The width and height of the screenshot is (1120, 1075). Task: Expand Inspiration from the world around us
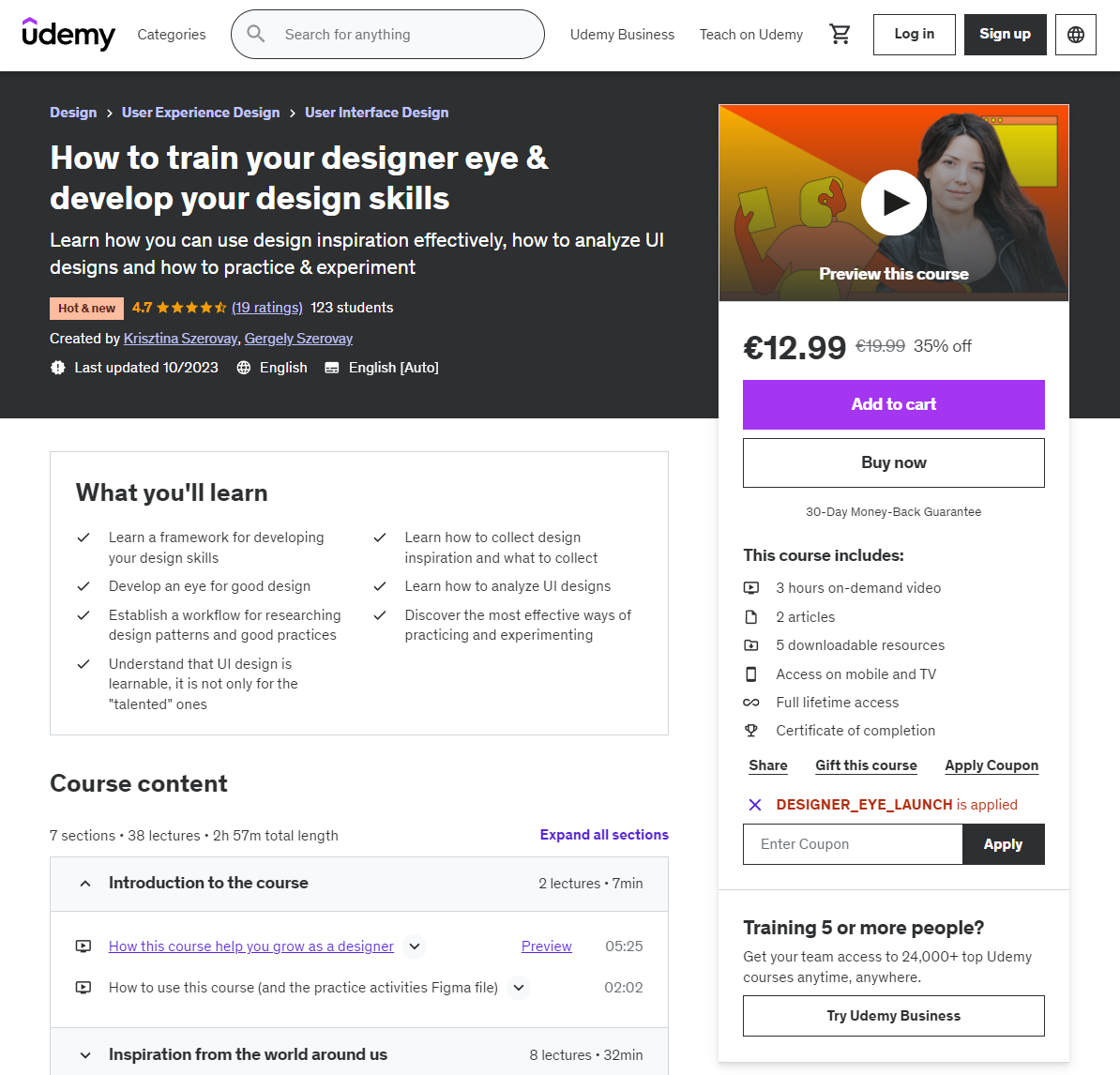(359, 1055)
